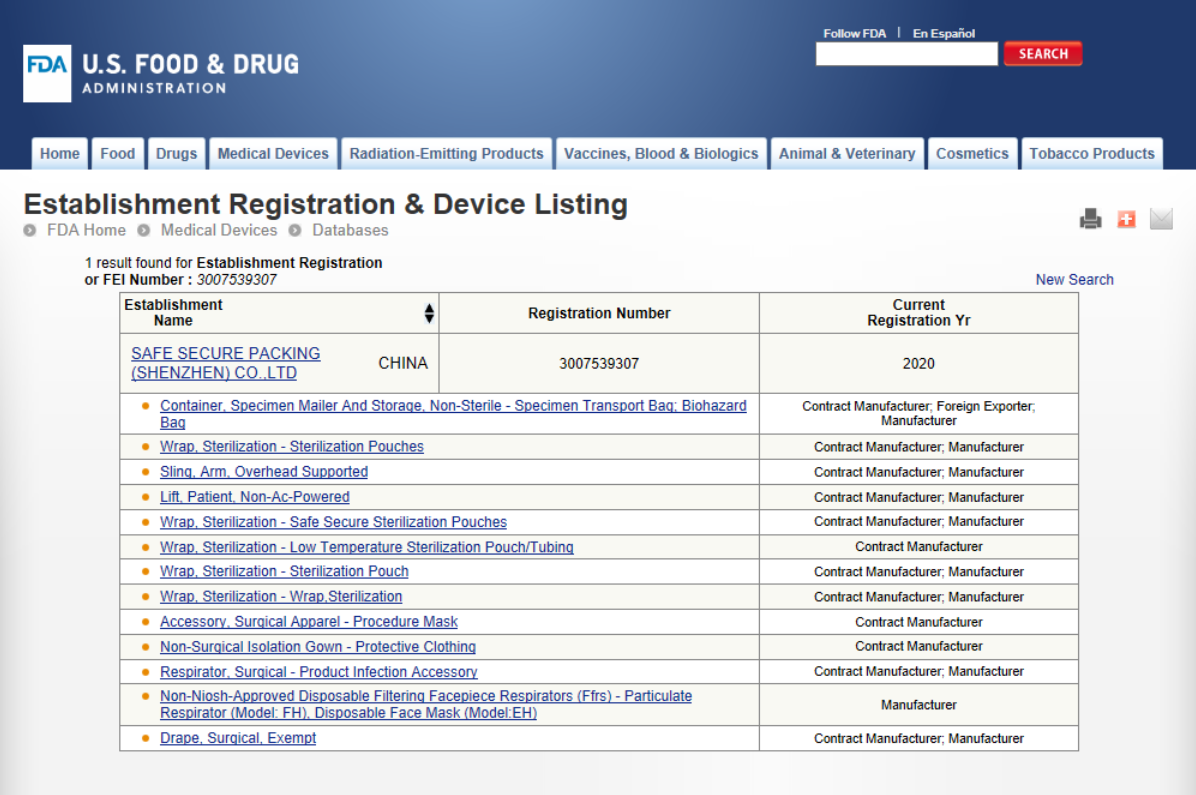Click the red SEARCH button
Viewport: 1196px width, 795px height.
tap(1043, 53)
